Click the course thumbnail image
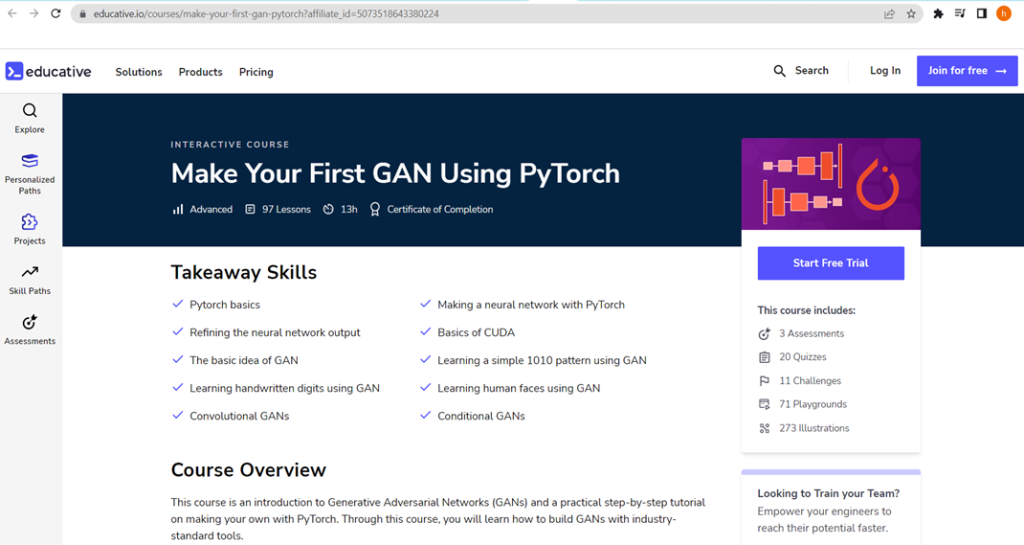 click(831, 184)
